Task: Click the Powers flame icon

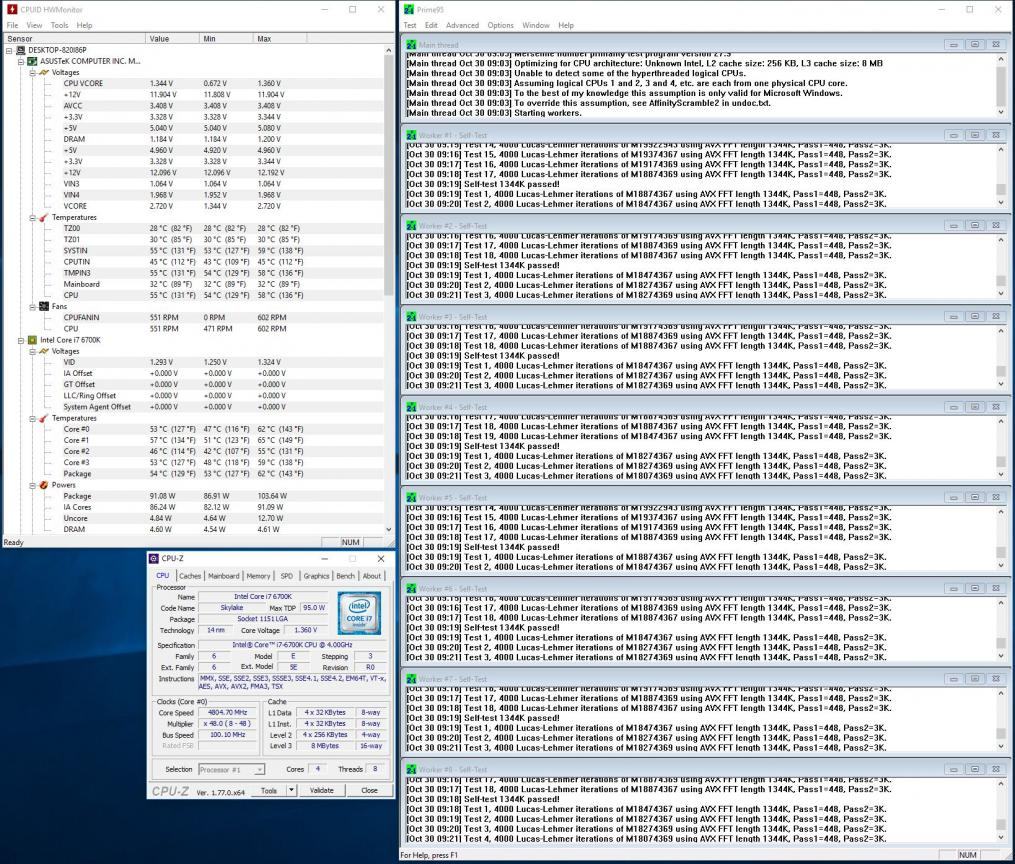Action: [43, 485]
